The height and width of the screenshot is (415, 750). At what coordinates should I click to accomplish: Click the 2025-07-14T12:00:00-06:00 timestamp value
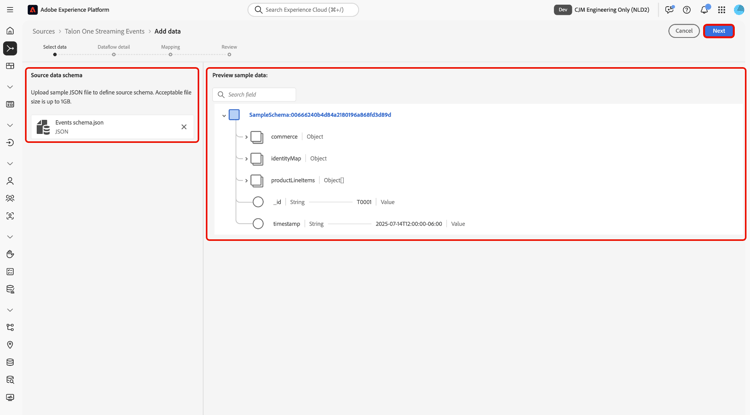(409, 224)
